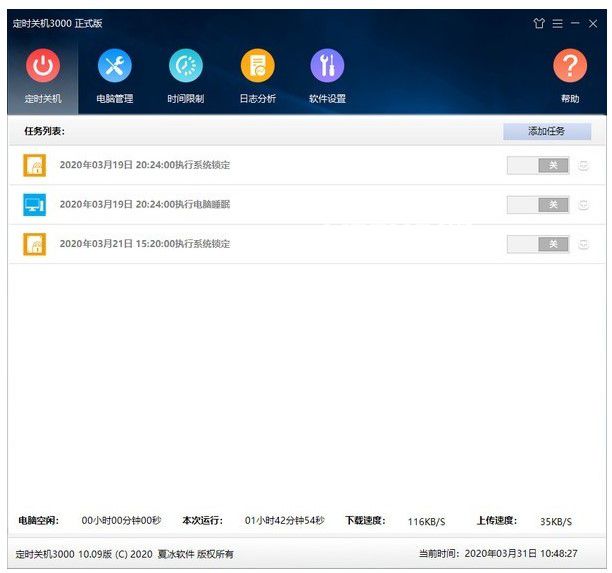Select the 定时关机 tab label
This screenshot has width=612, height=573.
click(x=43, y=98)
